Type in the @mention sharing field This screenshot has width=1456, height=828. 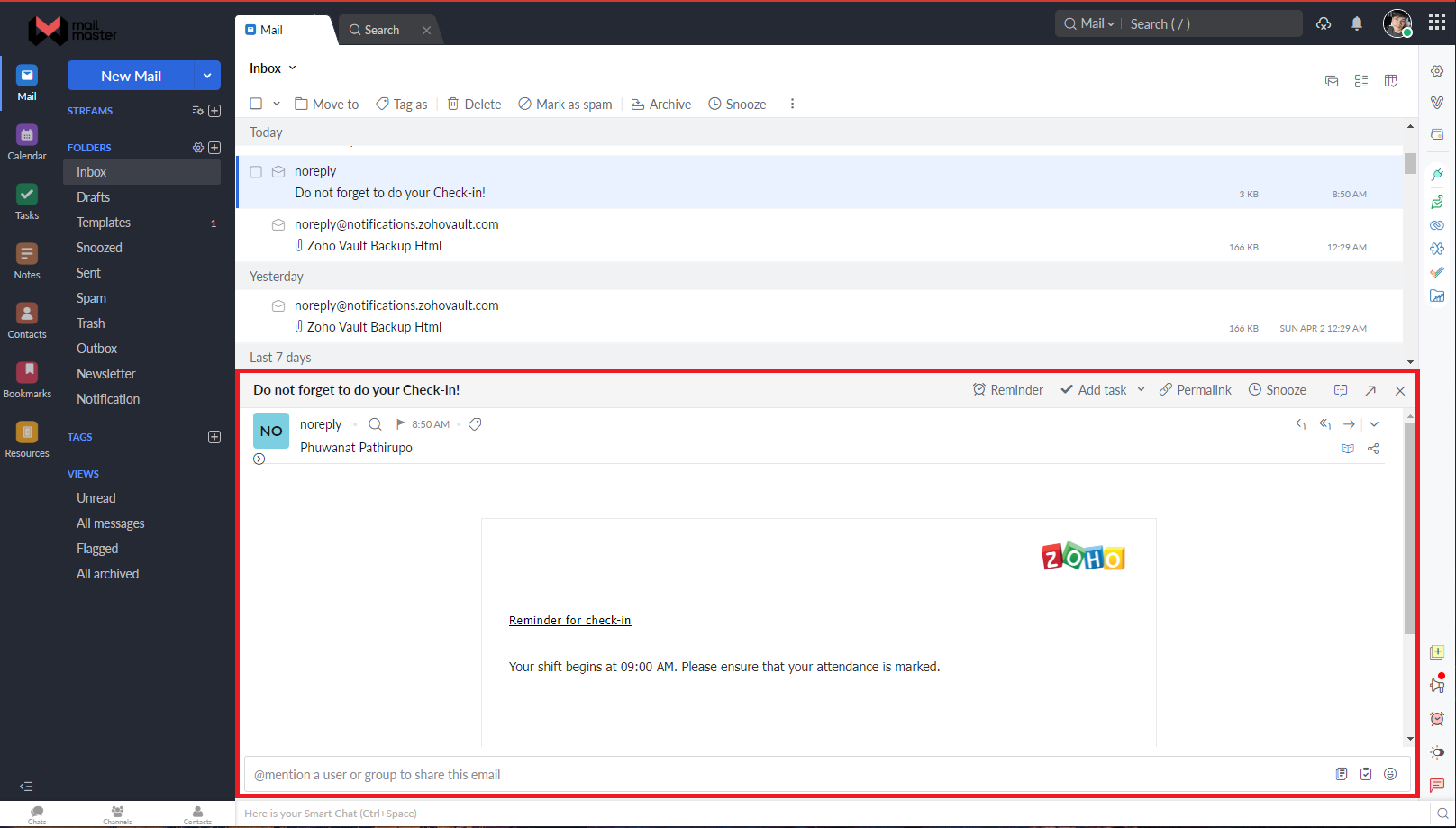[631, 774]
